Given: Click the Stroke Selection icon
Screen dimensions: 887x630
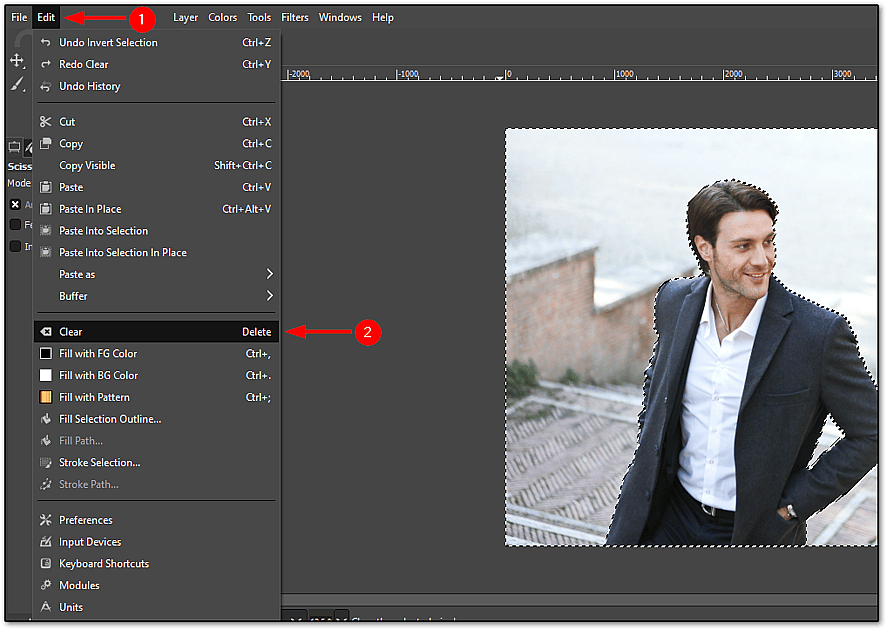Looking at the screenshot, I should (x=46, y=463).
